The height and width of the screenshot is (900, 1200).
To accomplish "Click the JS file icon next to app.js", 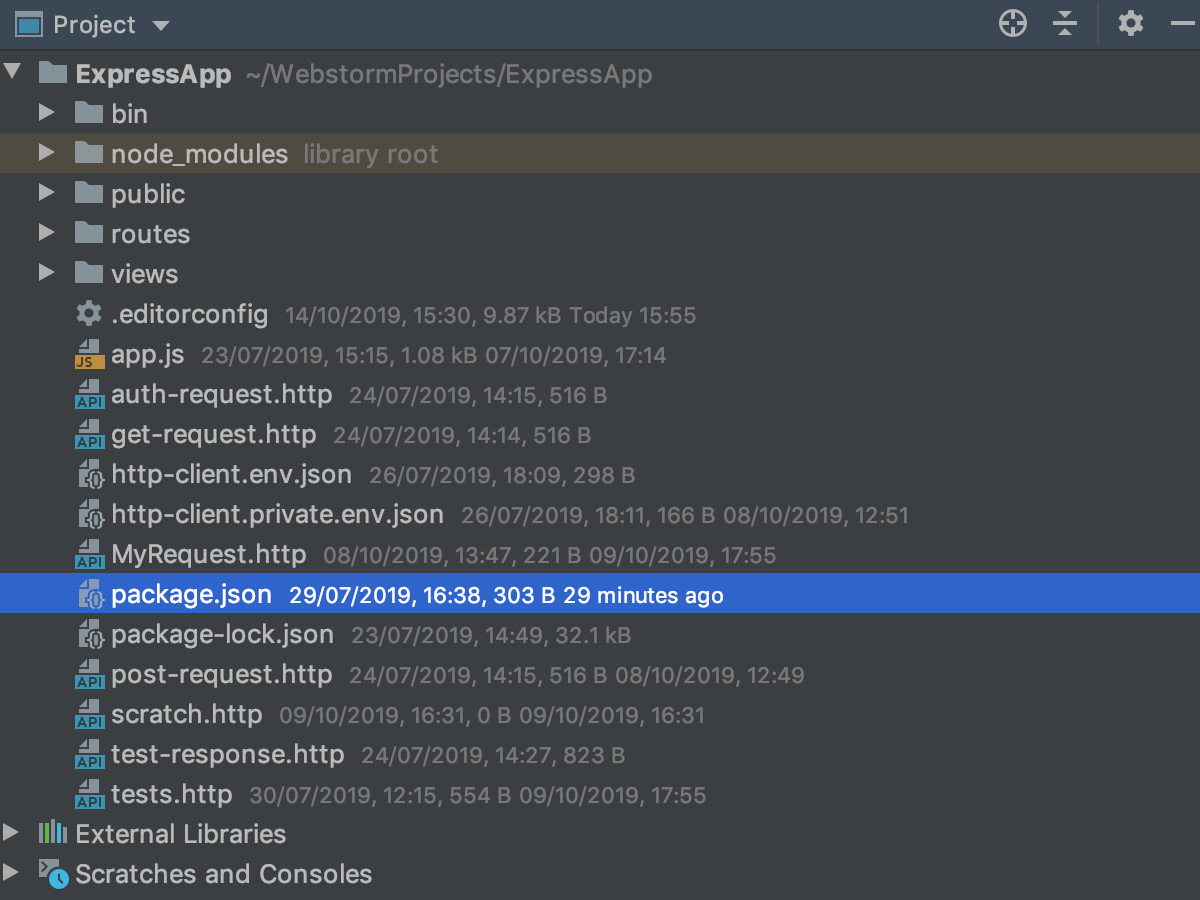I will pos(89,355).
